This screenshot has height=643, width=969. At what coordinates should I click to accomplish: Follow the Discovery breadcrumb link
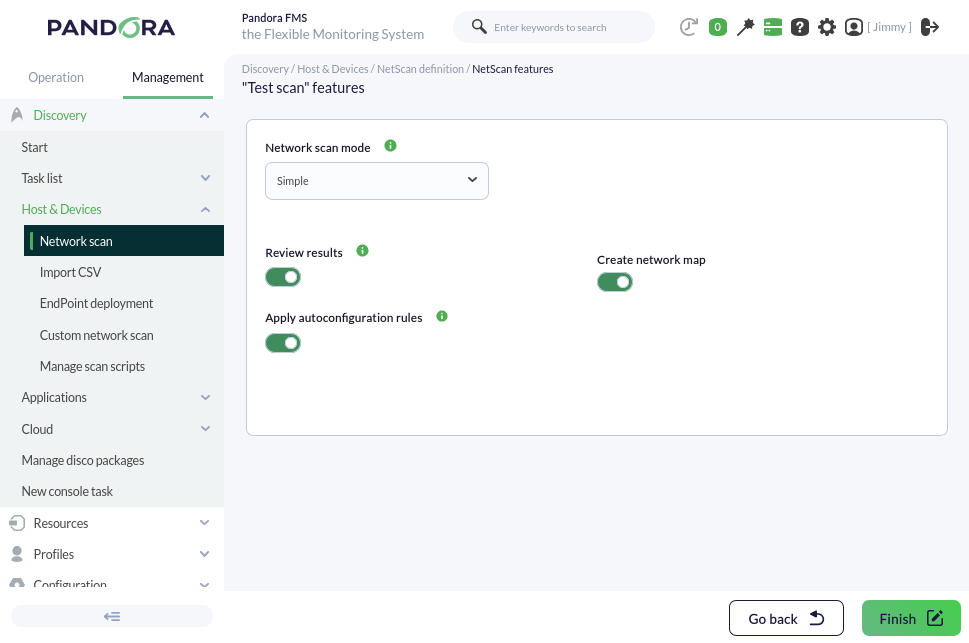point(265,69)
